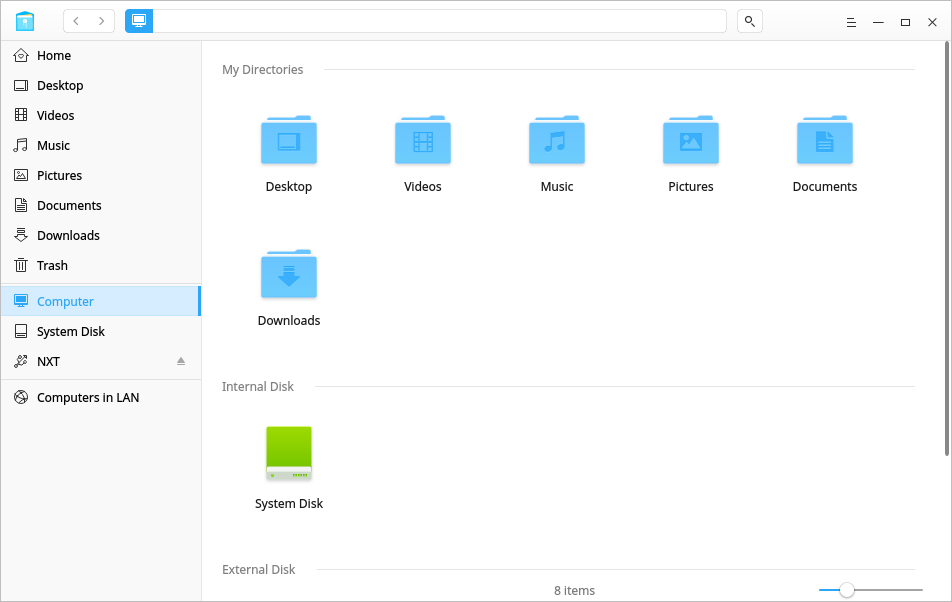The image size is (952, 602).
Task: Open Computers in LAN
Action: (101, 397)
